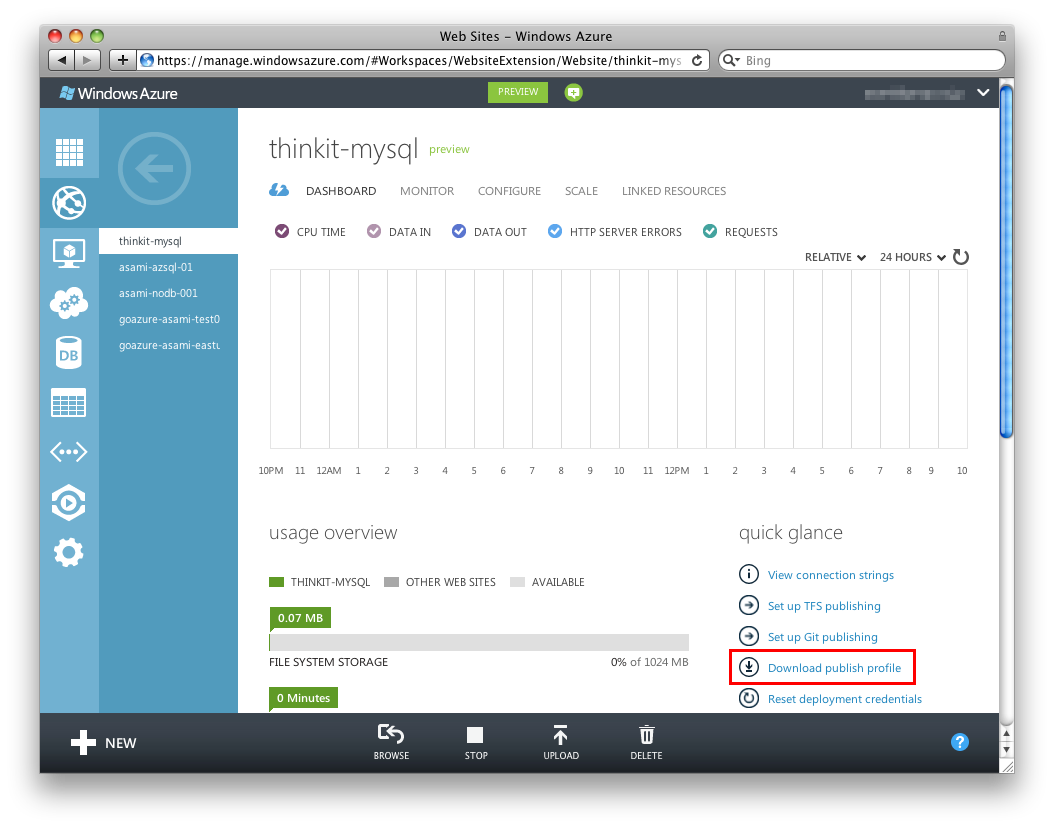Select the Web Sites globe icon in sidebar
The image size is (1054, 828).
coord(69,203)
